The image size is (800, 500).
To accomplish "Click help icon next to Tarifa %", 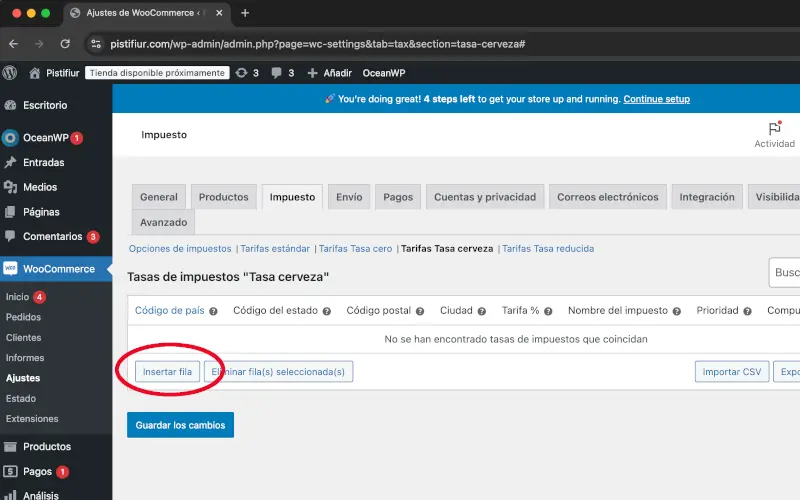I will click(x=548, y=311).
